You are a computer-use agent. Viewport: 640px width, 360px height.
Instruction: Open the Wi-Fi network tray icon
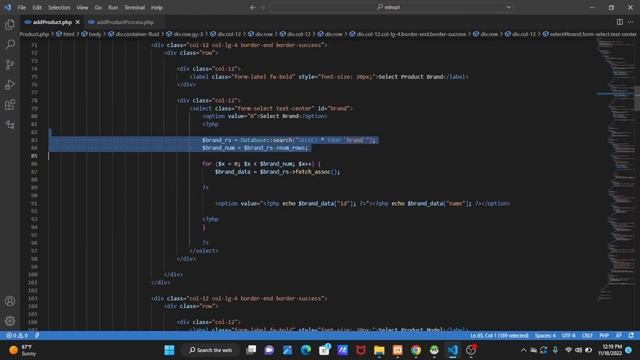pyautogui.click(x=568, y=350)
